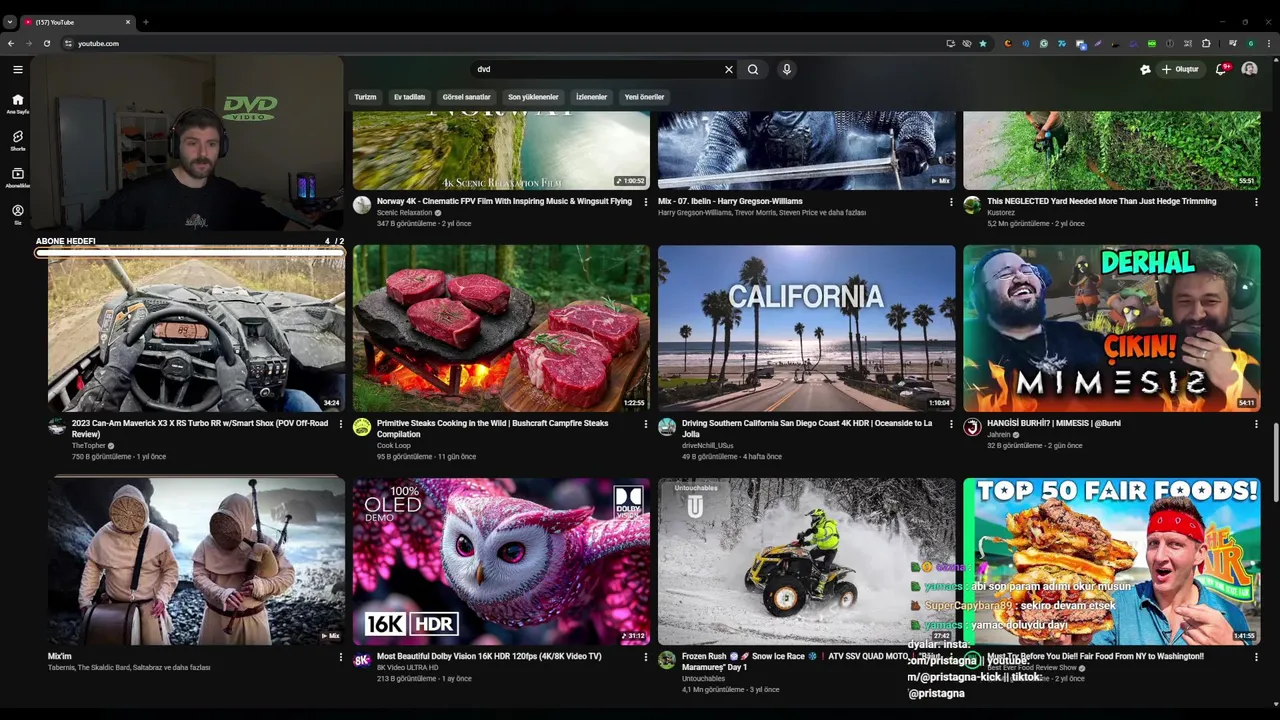Open the snow ATV race thumbnail
Image resolution: width=1280 pixels, height=720 pixels.
click(807, 561)
